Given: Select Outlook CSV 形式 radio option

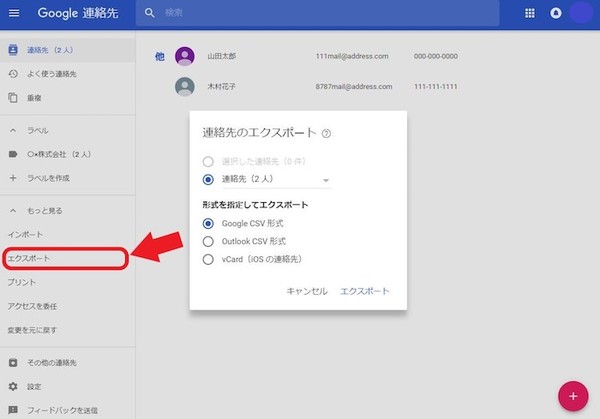Looking at the screenshot, I should [208, 241].
